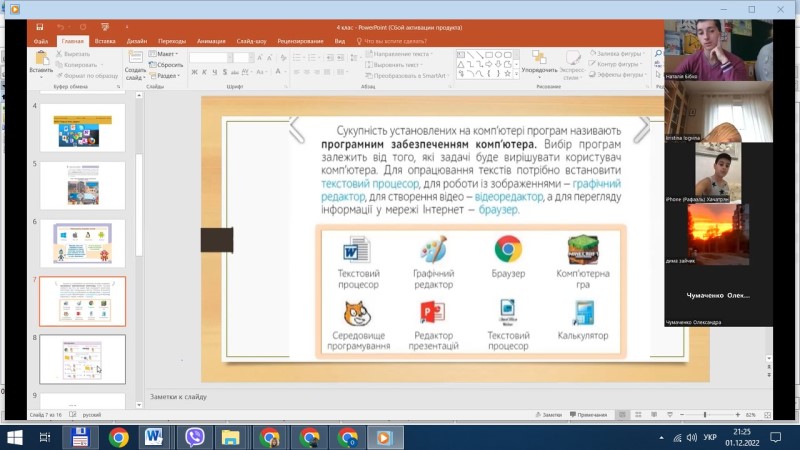Open the Рецензирование tab

coord(301,41)
